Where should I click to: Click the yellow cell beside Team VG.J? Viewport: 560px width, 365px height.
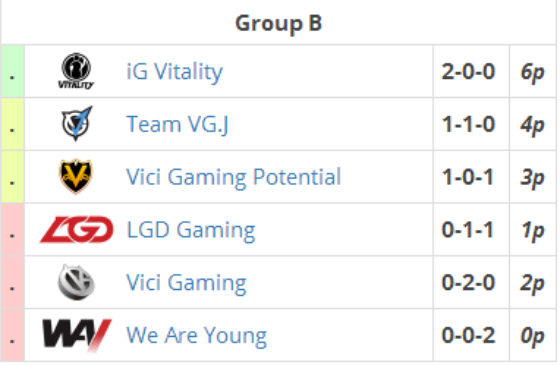[12, 124]
